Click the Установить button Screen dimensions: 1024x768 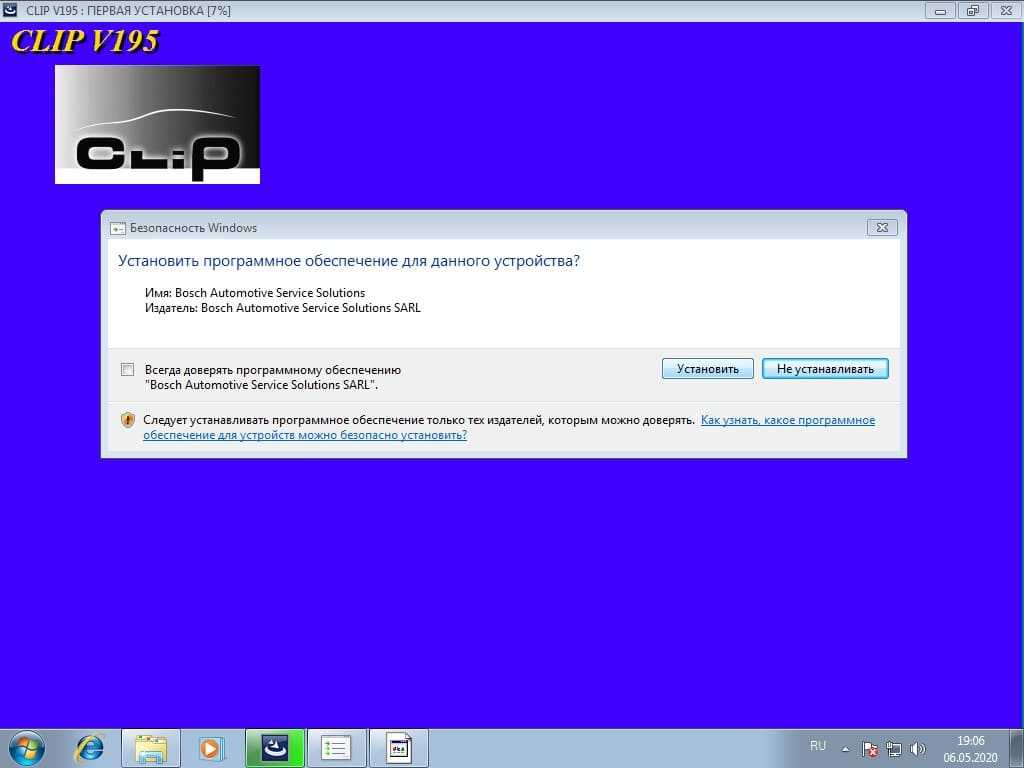coord(707,369)
